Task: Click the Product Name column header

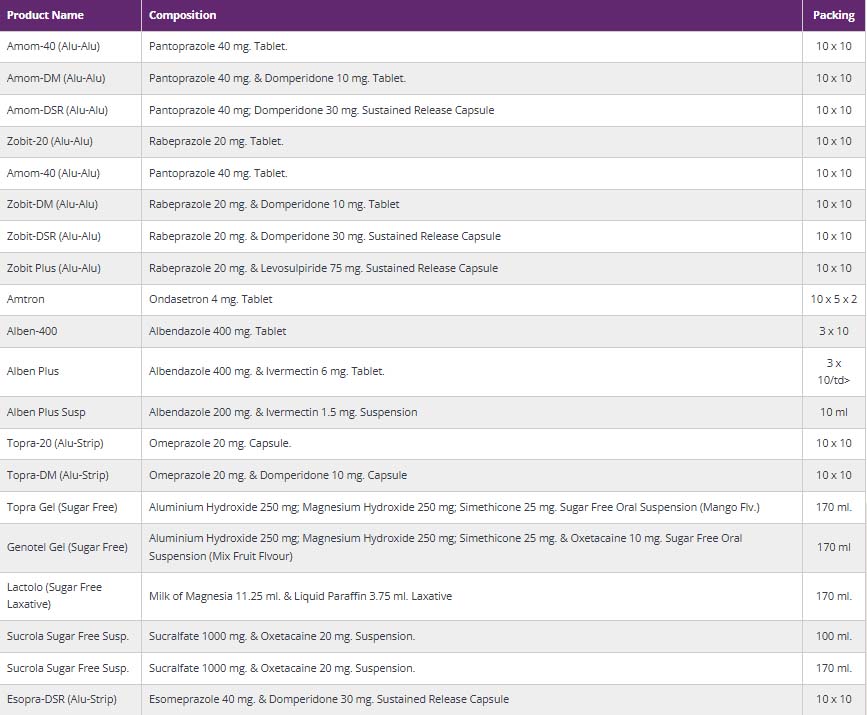Action: click(45, 15)
